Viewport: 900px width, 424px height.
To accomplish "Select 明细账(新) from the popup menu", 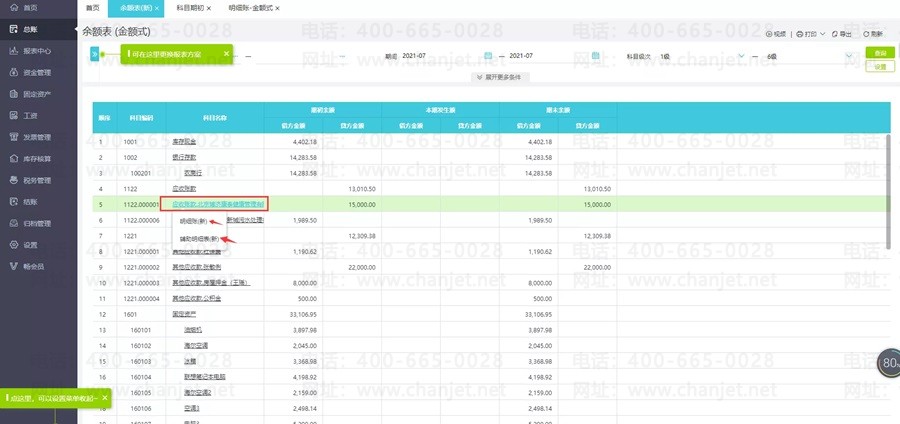I will point(193,221).
